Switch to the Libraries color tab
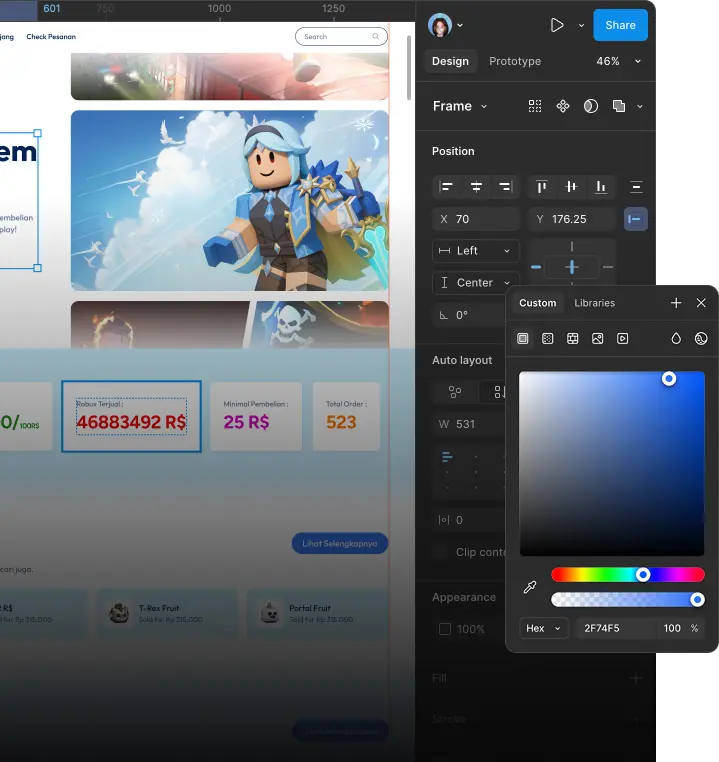The height and width of the screenshot is (762, 719). (x=594, y=303)
